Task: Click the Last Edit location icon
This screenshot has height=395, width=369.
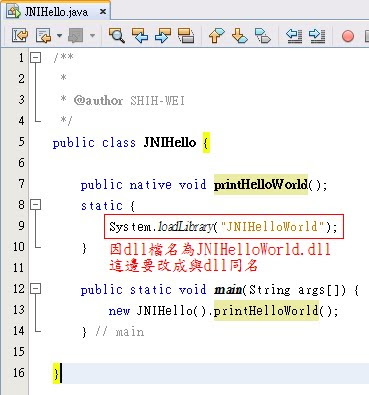Action: pos(20,35)
